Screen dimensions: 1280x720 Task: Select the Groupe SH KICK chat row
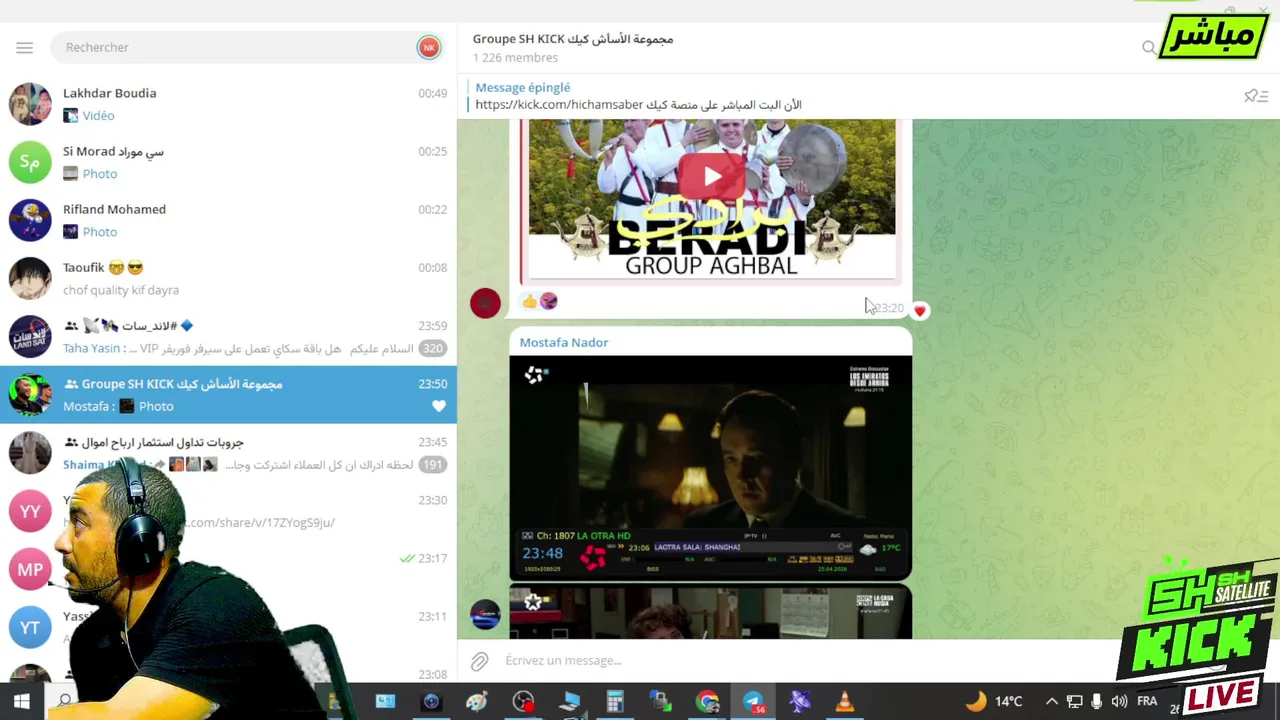point(228,394)
